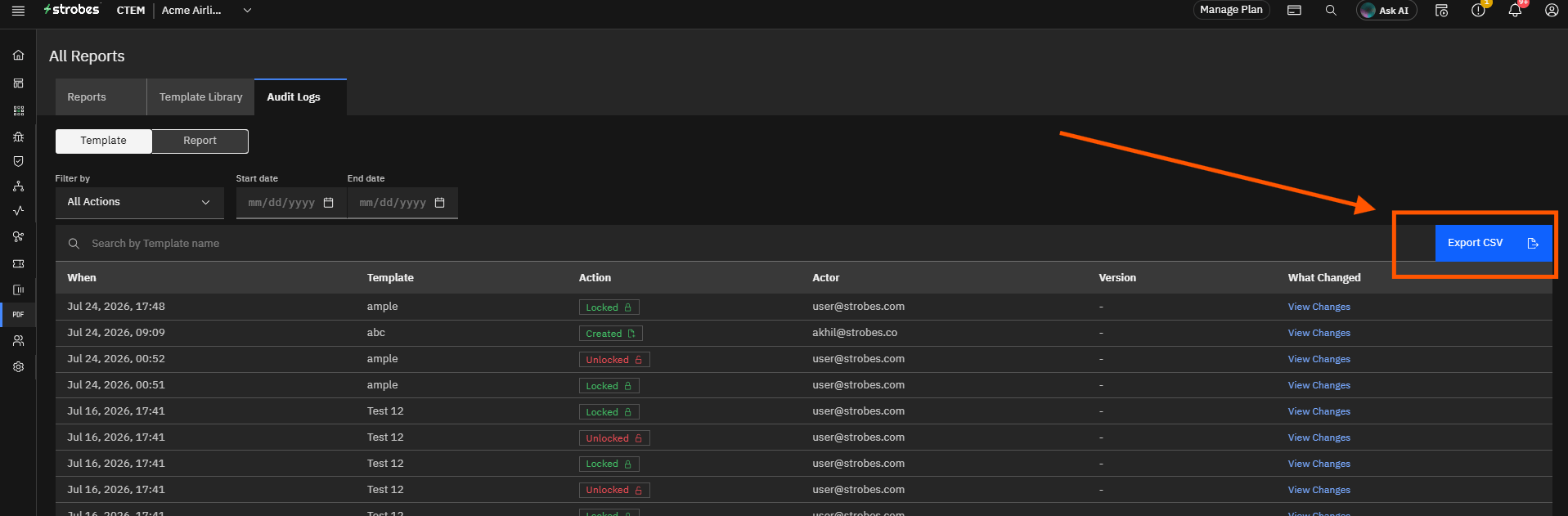The image size is (1568, 516).
Task: Switch to the Reports tab
Action: [x=101, y=96]
